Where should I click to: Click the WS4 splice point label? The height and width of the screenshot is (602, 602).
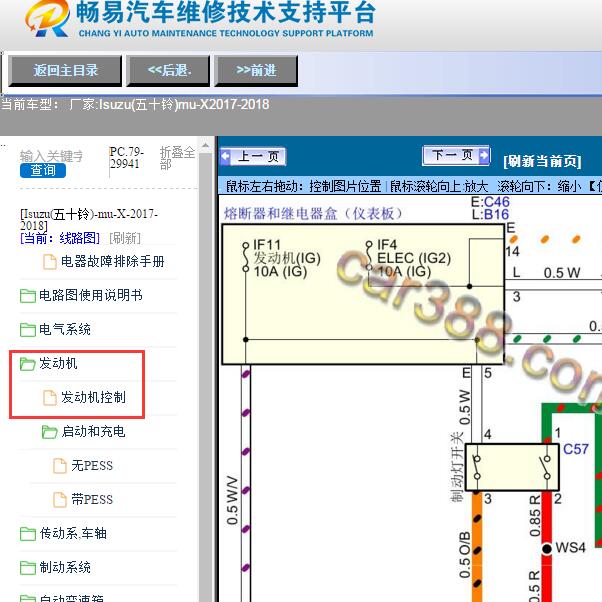(571, 547)
